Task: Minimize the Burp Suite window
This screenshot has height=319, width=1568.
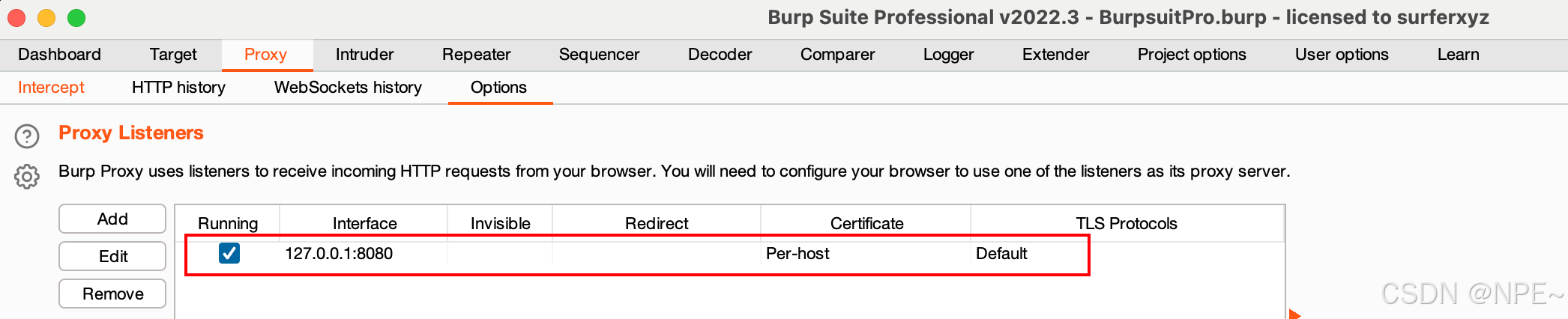Action: (46, 17)
